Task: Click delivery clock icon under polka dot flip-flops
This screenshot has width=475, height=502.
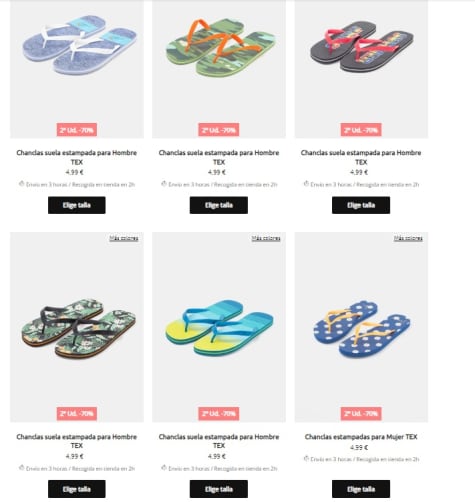Action: (306, 459)
